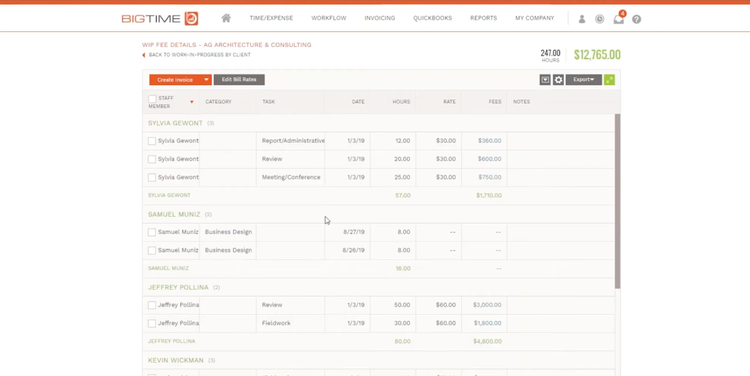Click the red sort arrow in Staff Member header
Screen dimensions: 750x376
pos(192,102)
